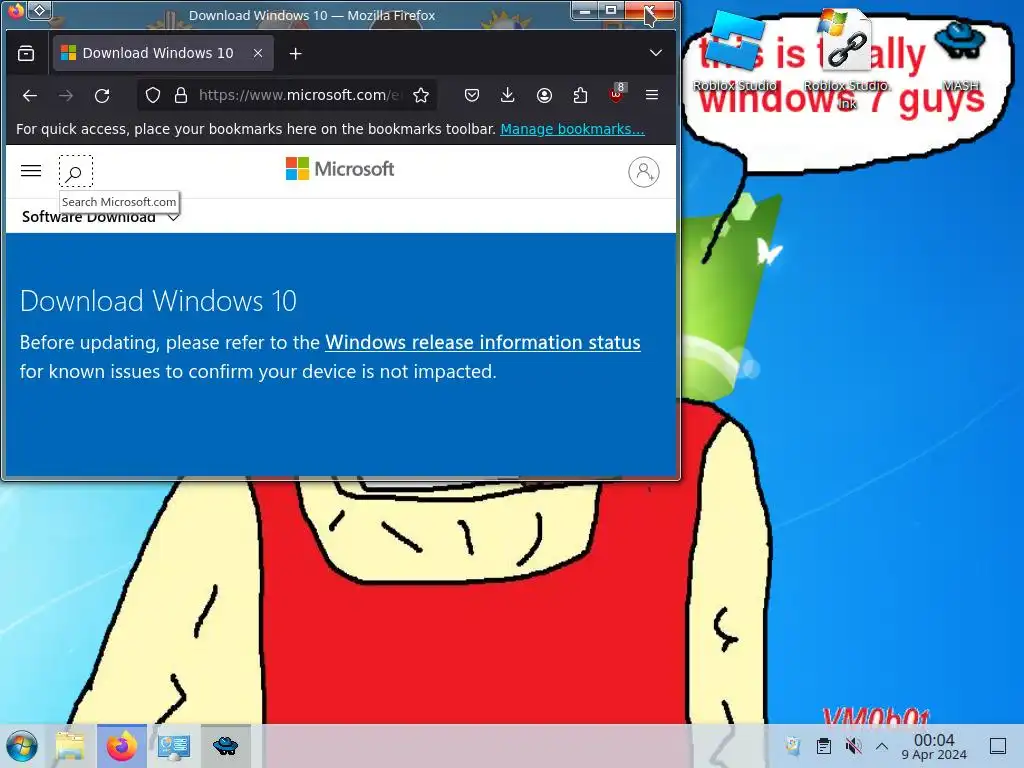Open the tracking protection shield icon

[x=153, y=95]
